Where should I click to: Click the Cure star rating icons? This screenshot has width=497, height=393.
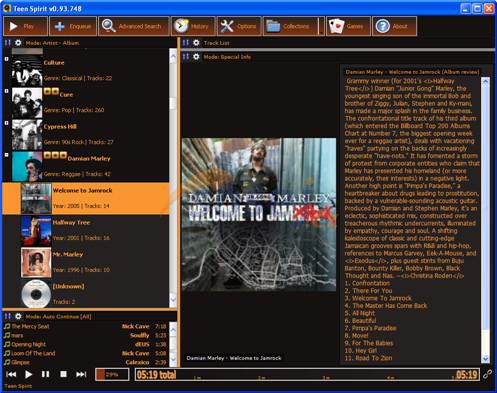pyautogui.click(x=51, y=91)
